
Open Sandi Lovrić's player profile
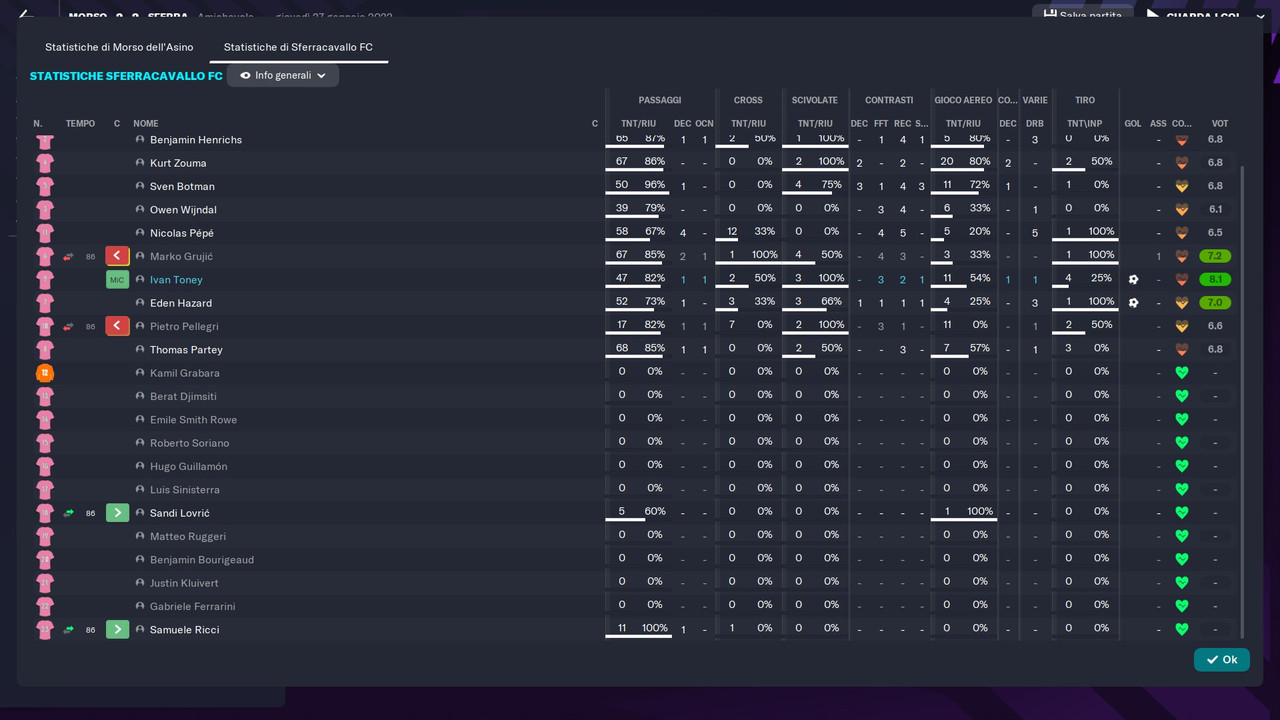[x=180, y=513]
